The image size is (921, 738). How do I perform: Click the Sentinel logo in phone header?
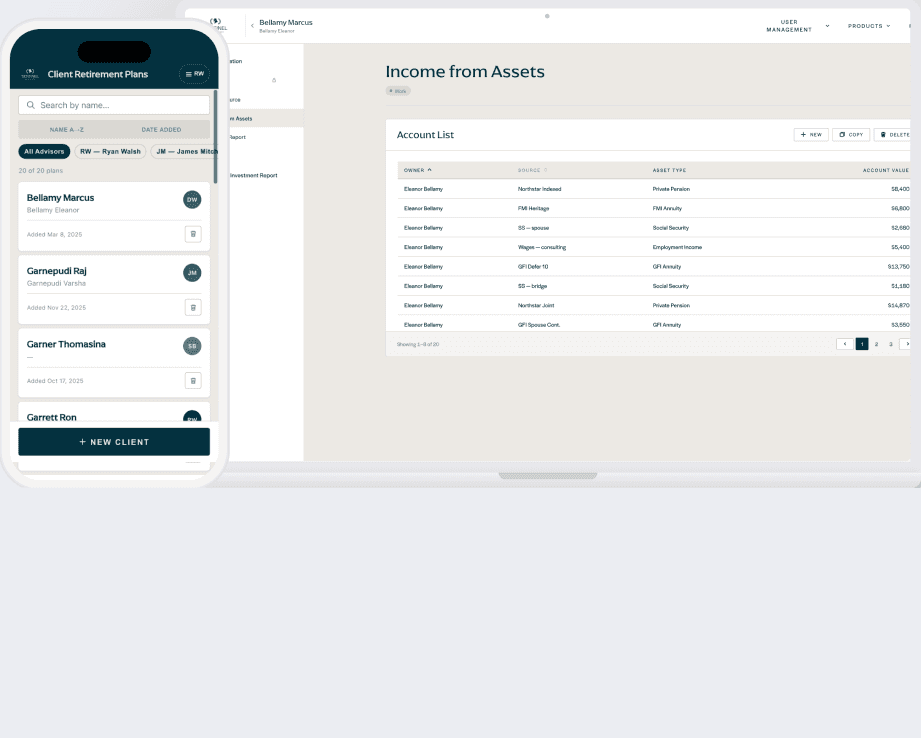pyautogui.click(x=30, y=73)
